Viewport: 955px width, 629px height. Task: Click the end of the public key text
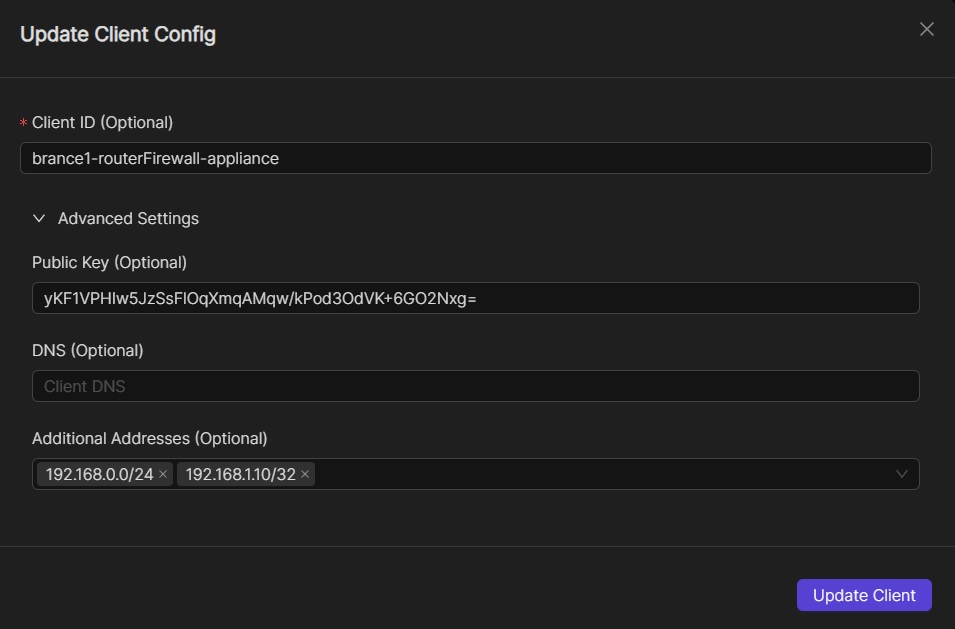477,298
